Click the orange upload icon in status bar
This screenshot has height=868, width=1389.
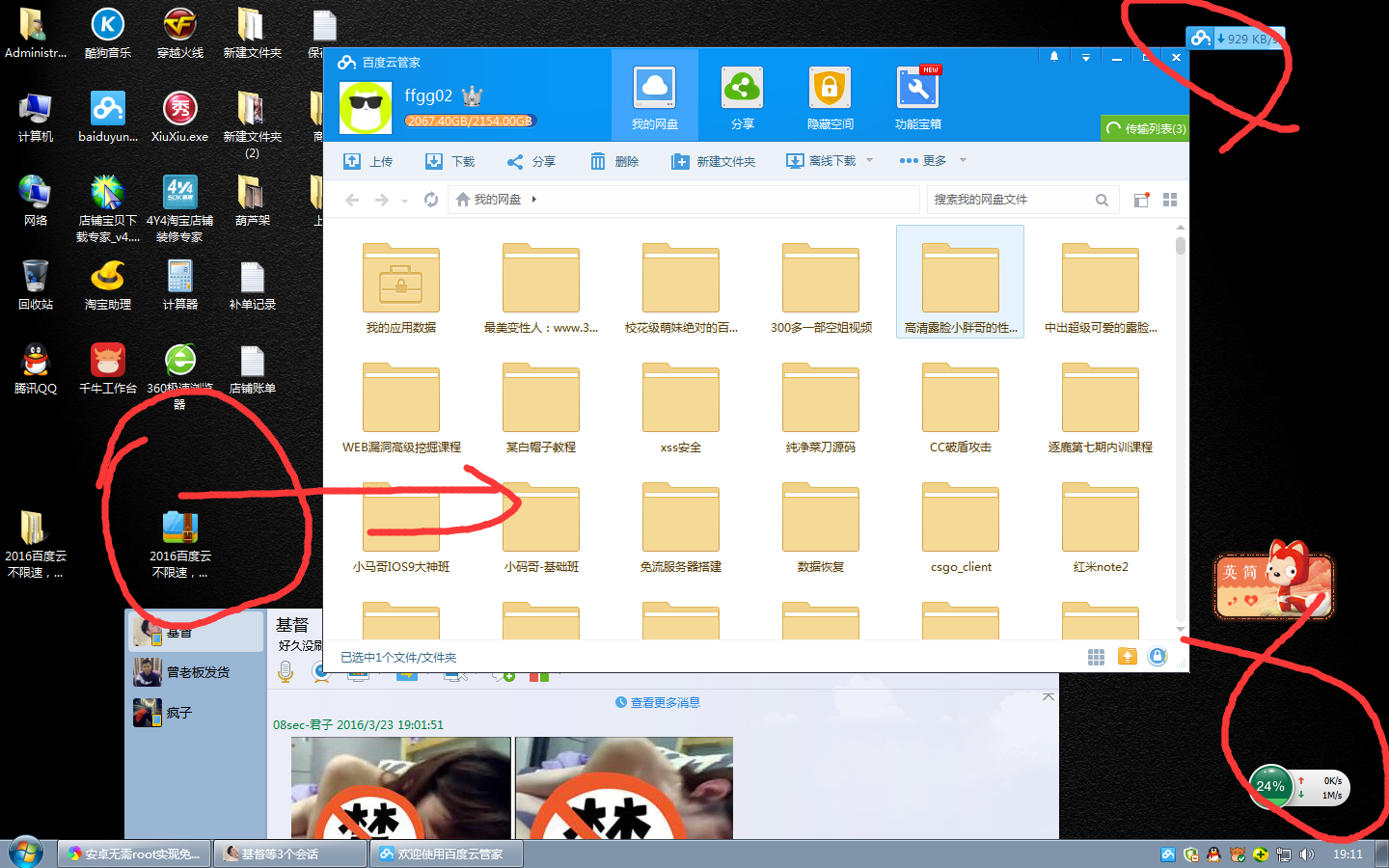pyautogui.click(x=1127, y=657)
